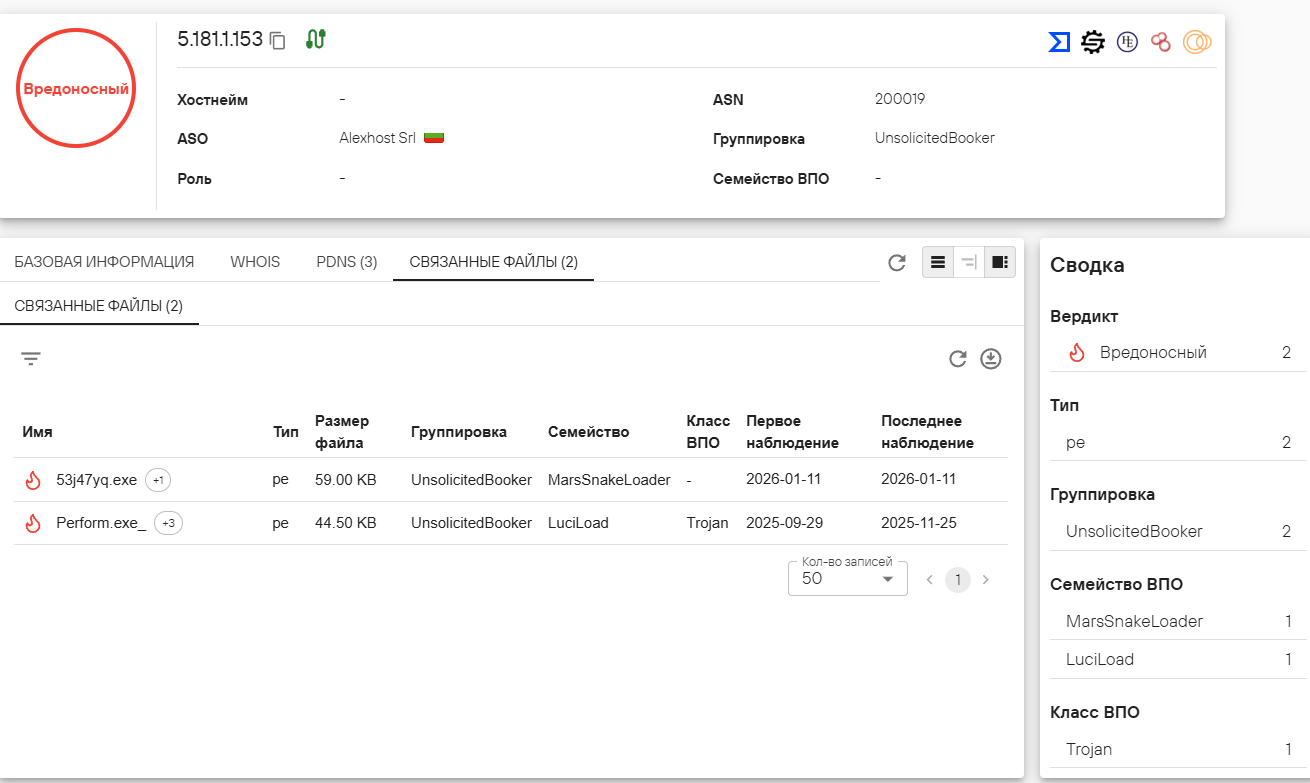Image resolution: width=1310 pixels, height=783 pixels.
Task: Open the black gear external lookup icon
Action: click(x=1093, y=42)
